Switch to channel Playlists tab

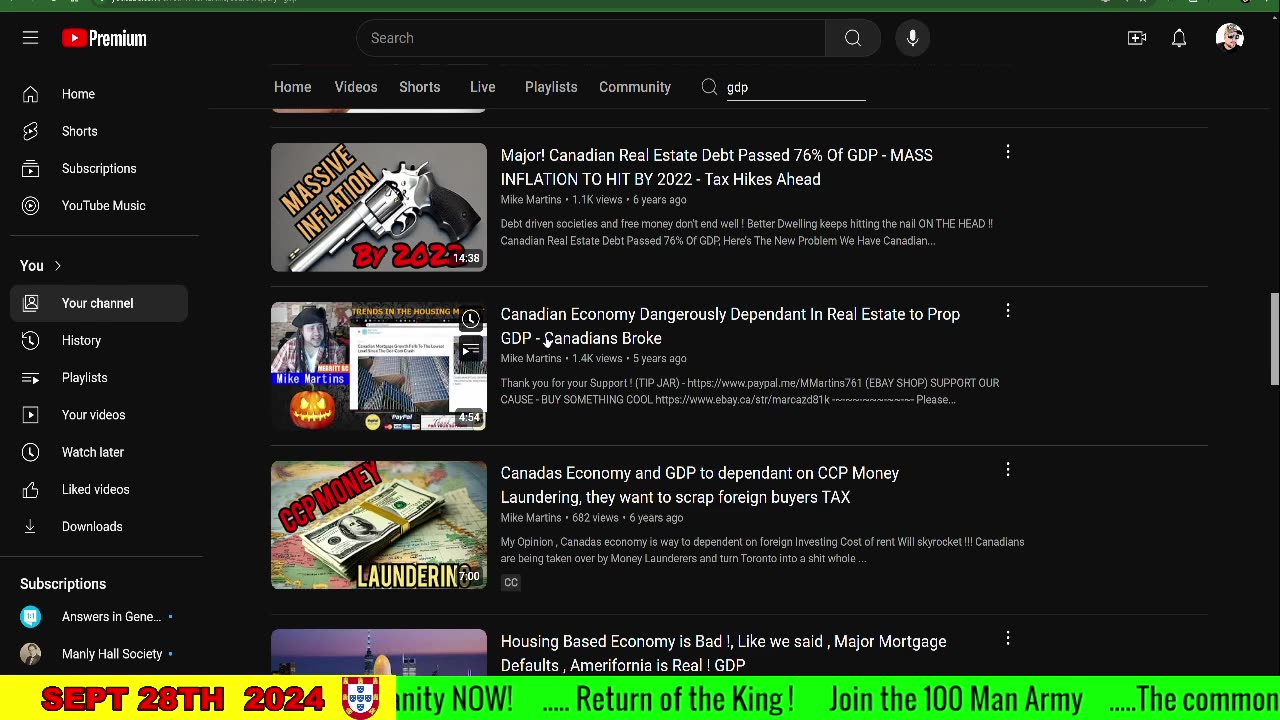click(x=551, y=87)
